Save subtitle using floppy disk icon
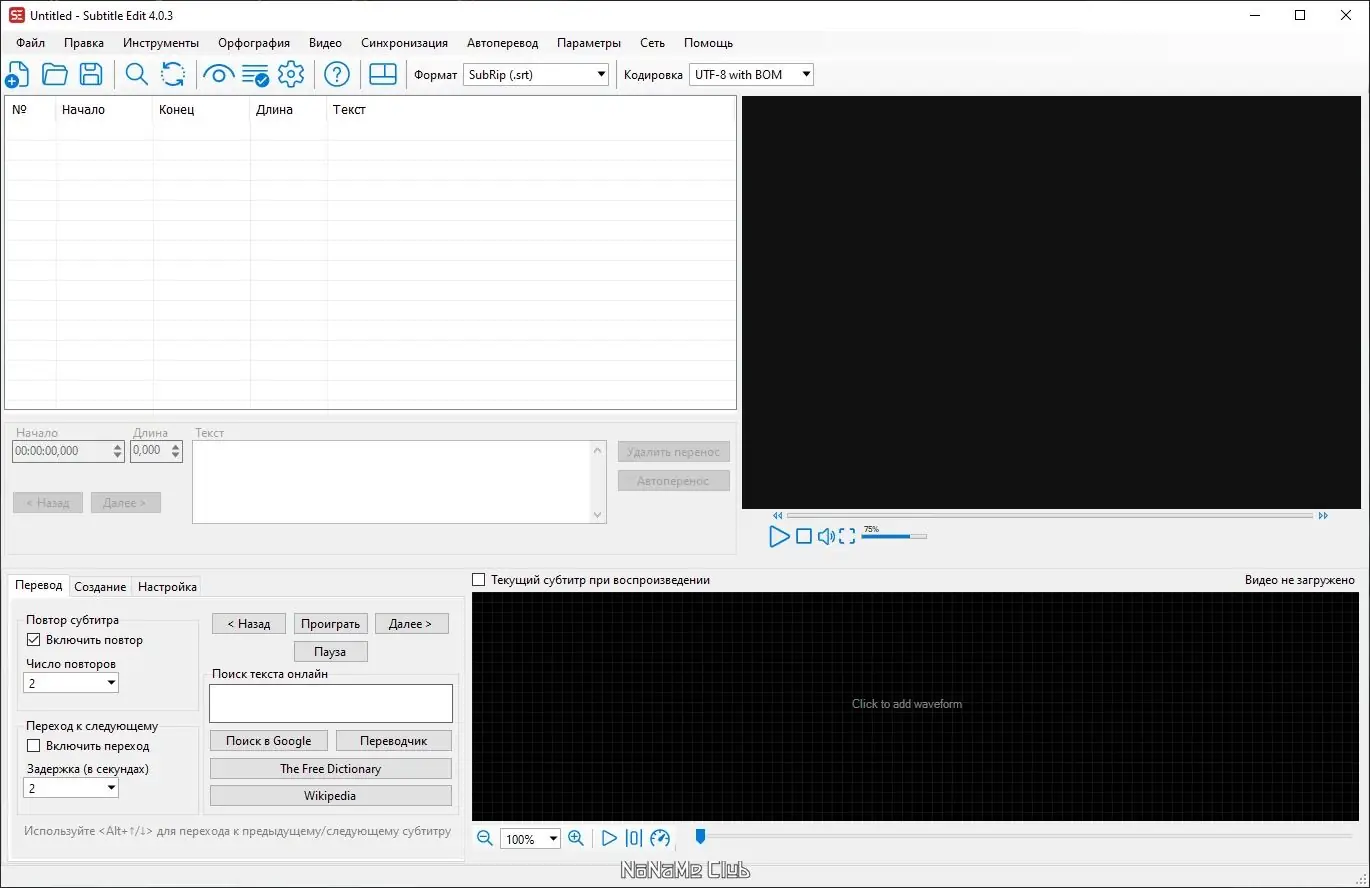 (91, 74)
